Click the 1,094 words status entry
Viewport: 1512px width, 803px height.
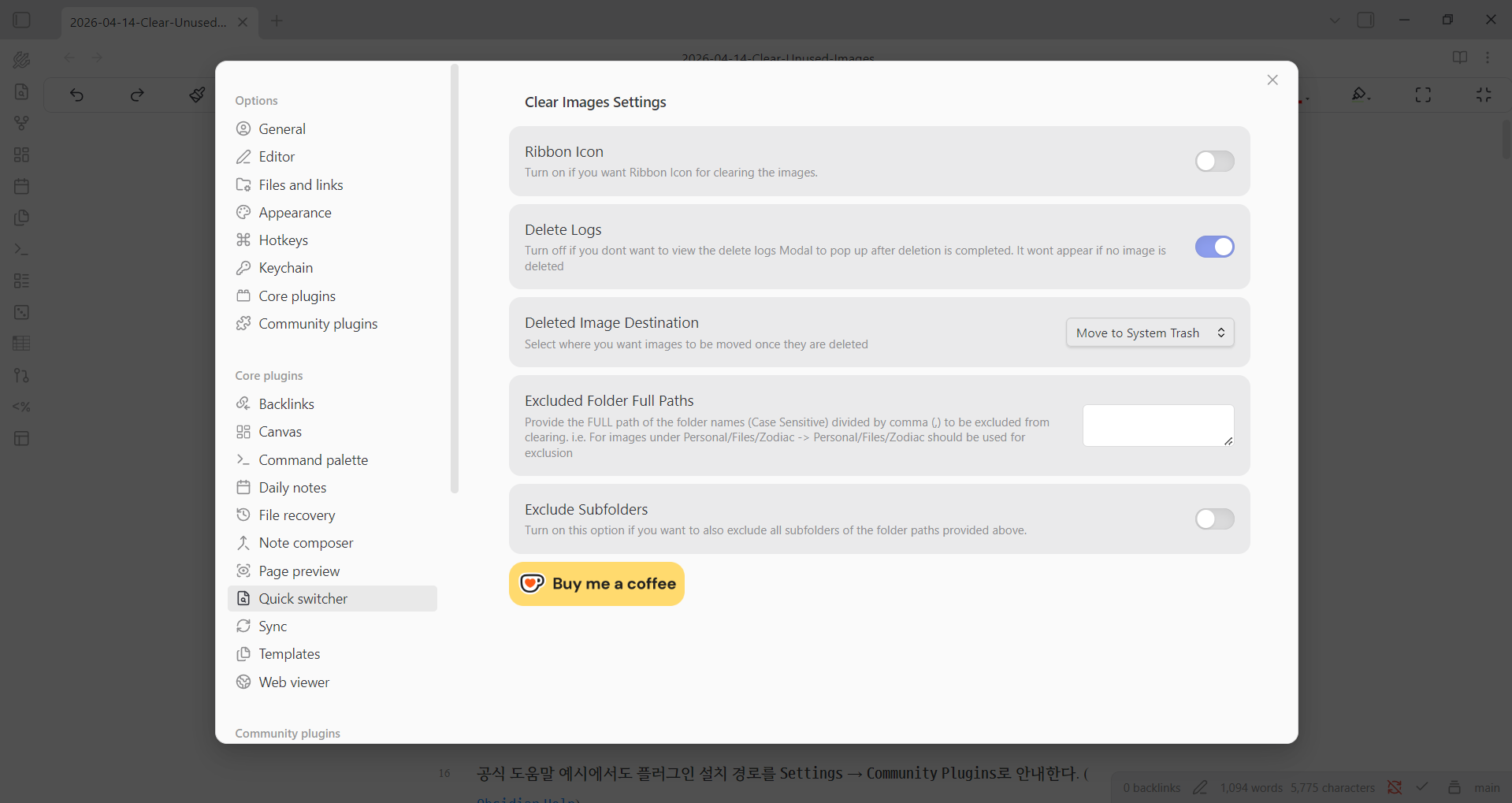coord(1251,787)
